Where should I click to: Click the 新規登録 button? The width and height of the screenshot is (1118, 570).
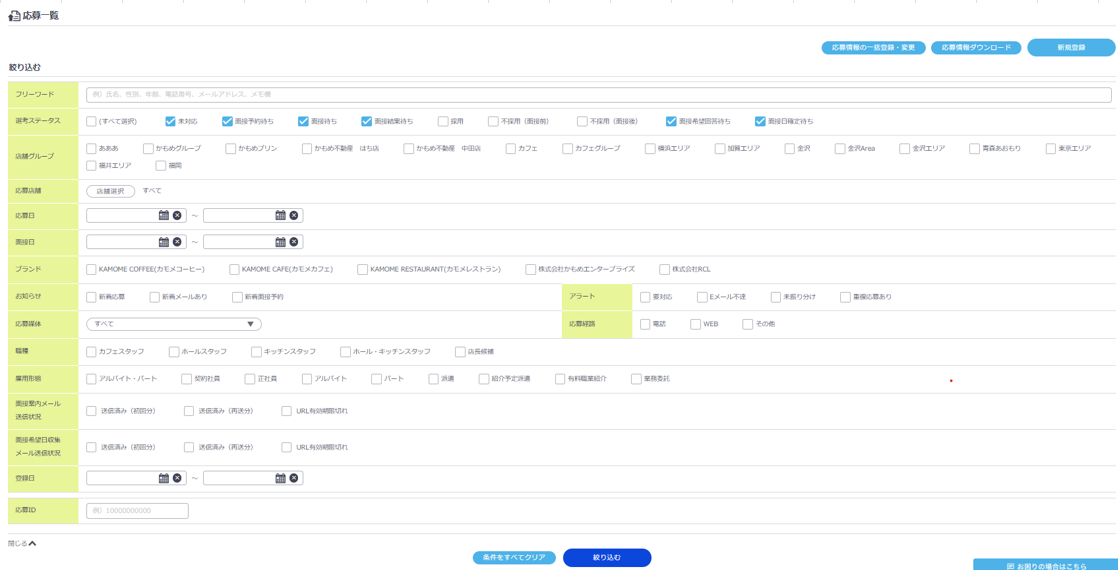[1071, 47]
